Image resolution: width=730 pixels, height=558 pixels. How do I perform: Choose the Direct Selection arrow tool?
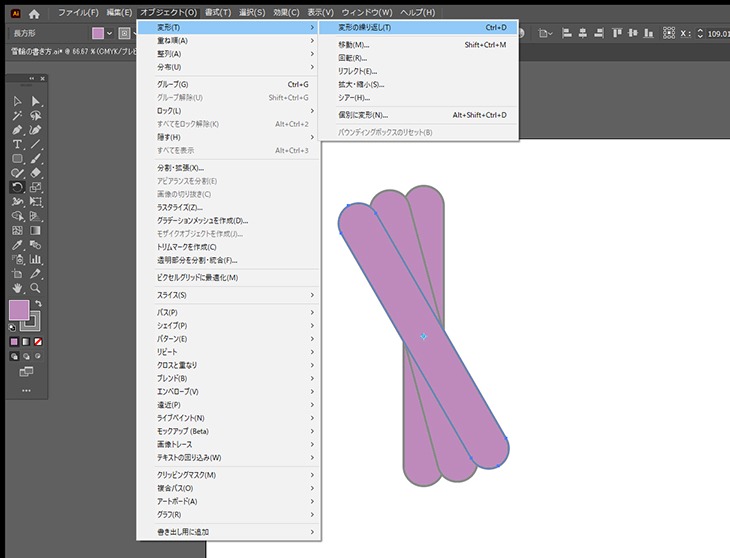click(36, 101)
